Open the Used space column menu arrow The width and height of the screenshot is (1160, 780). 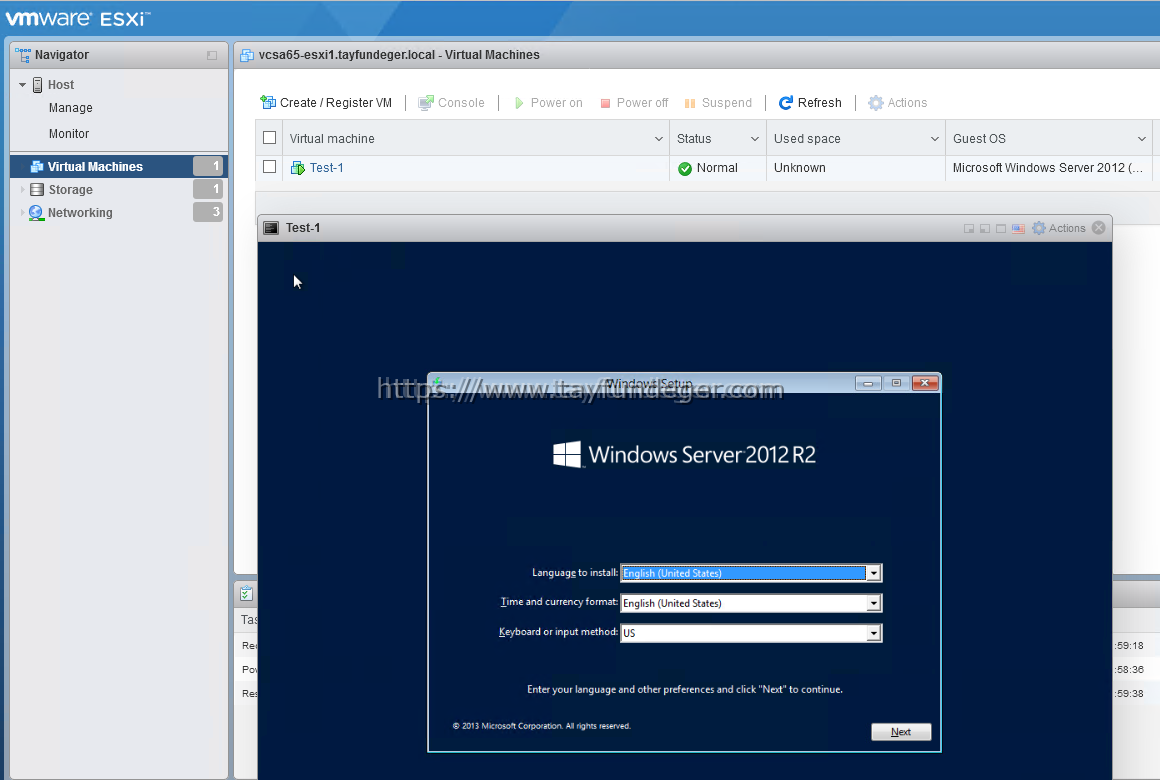pos(934,139)
